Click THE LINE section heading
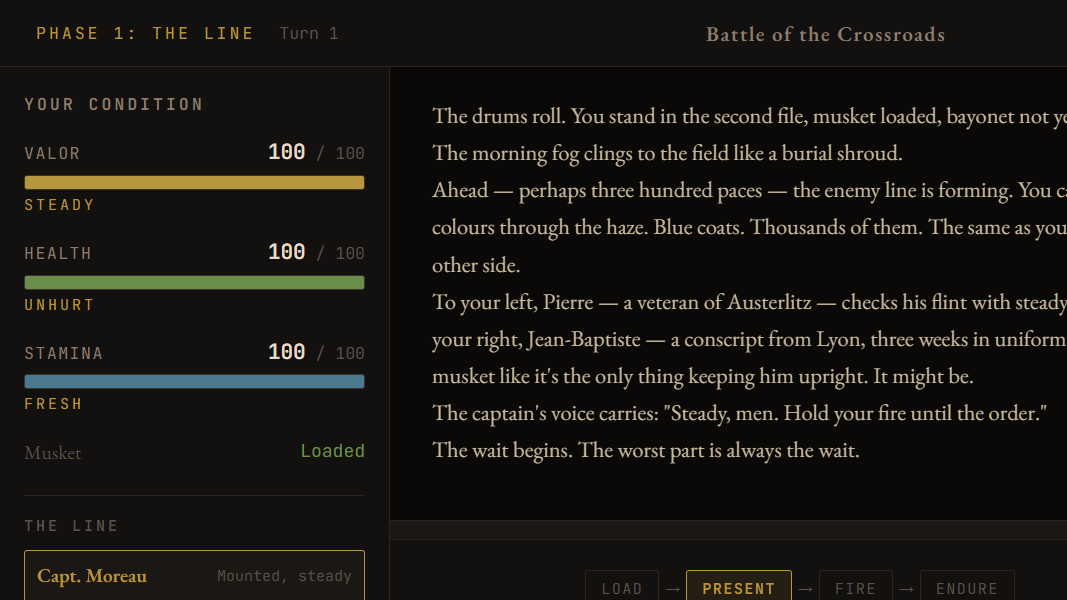Image resolution: width=1067 pixels, height=600 pixels. coord(71,525)
